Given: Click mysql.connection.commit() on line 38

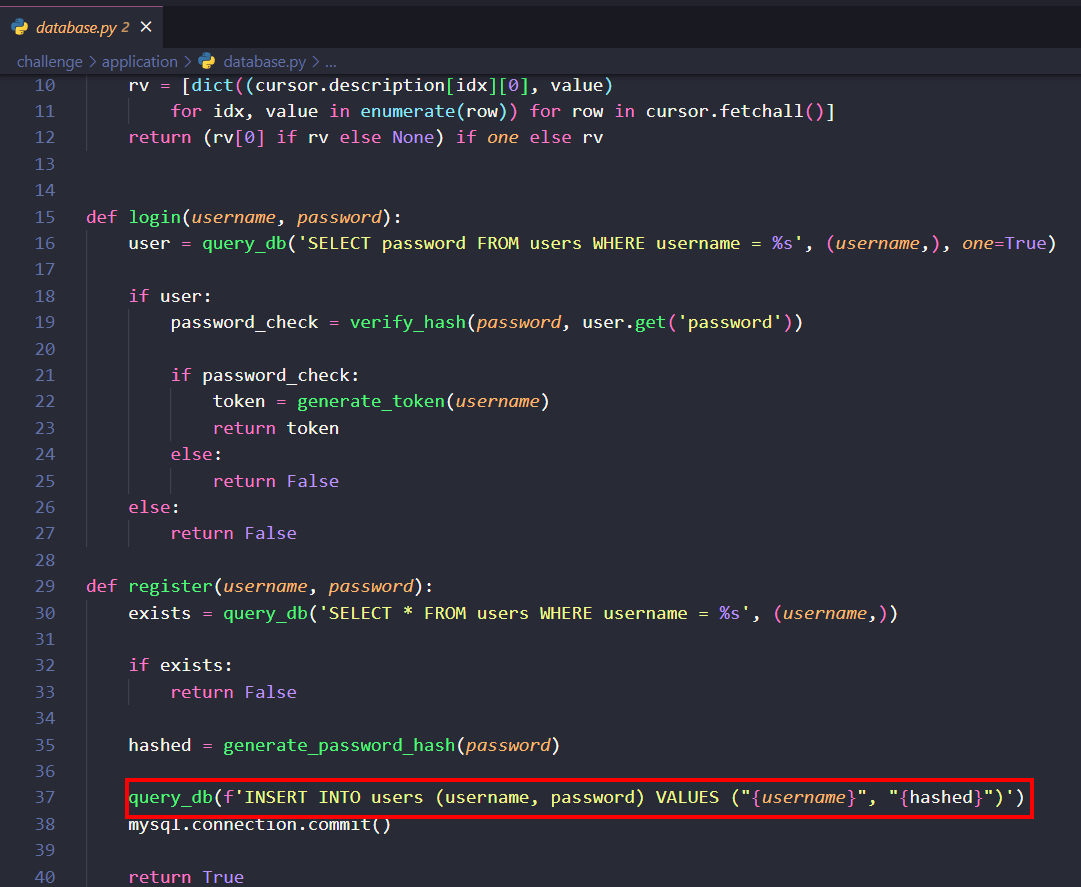Looking at the screenshot, I should click(x=259, y=825).
